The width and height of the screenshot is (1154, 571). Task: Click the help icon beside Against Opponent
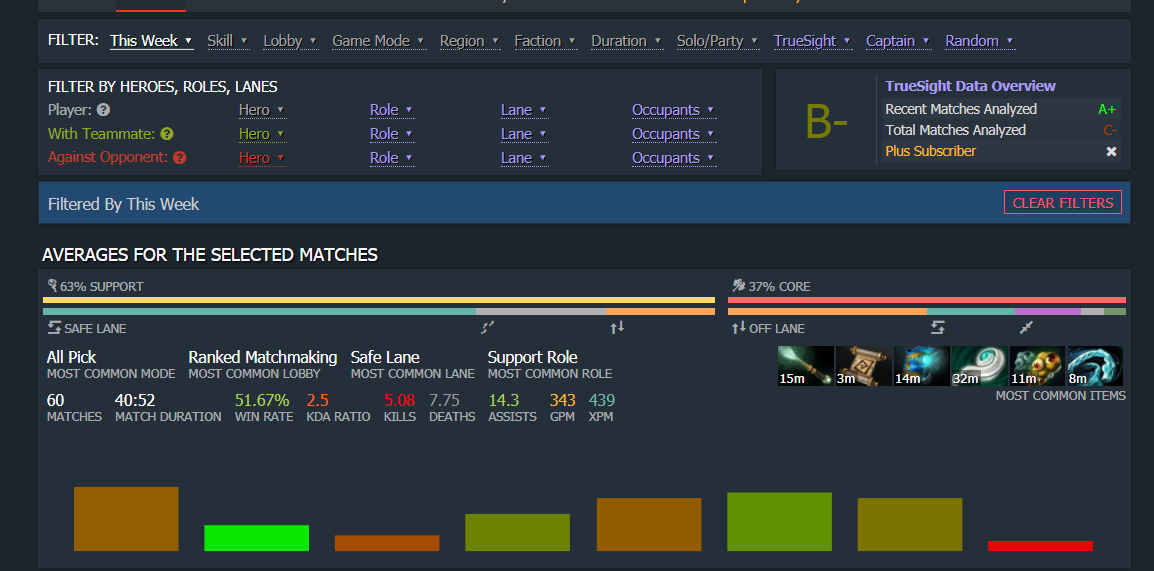coord(180,157)
